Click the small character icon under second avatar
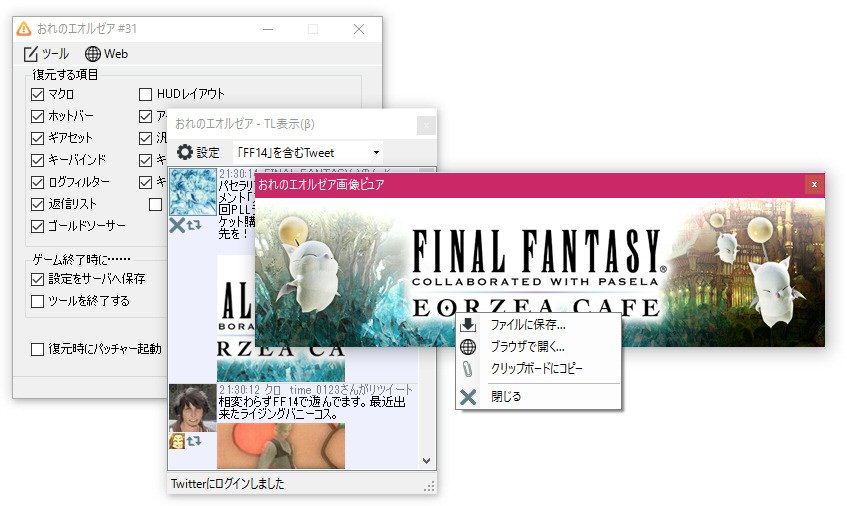This screenshot has width=847, height=506. 177,441
